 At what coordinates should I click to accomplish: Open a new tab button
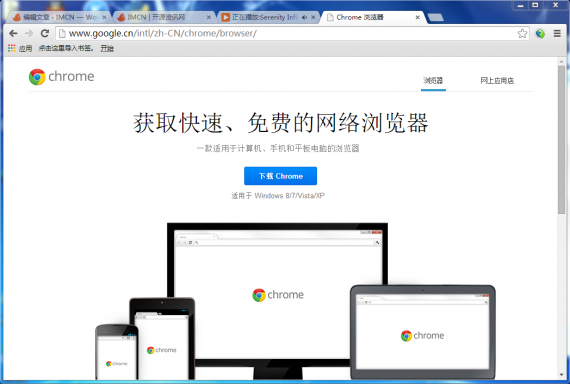click(x=435, y=17)
